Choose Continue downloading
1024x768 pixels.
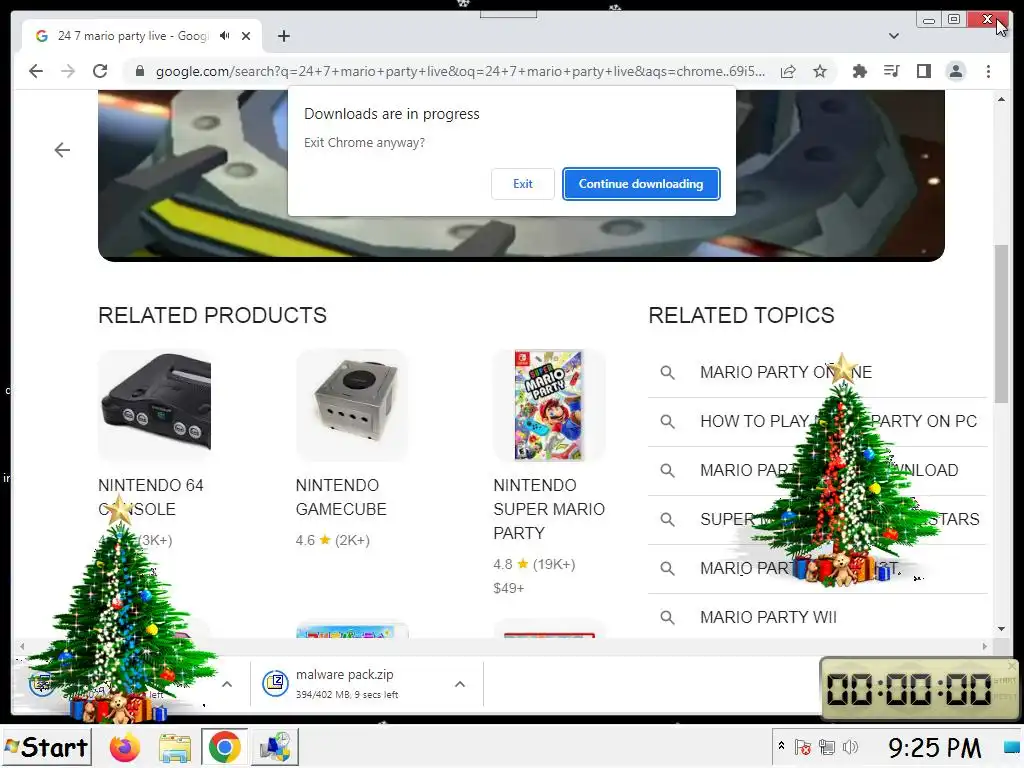click(x=641, y=184)
